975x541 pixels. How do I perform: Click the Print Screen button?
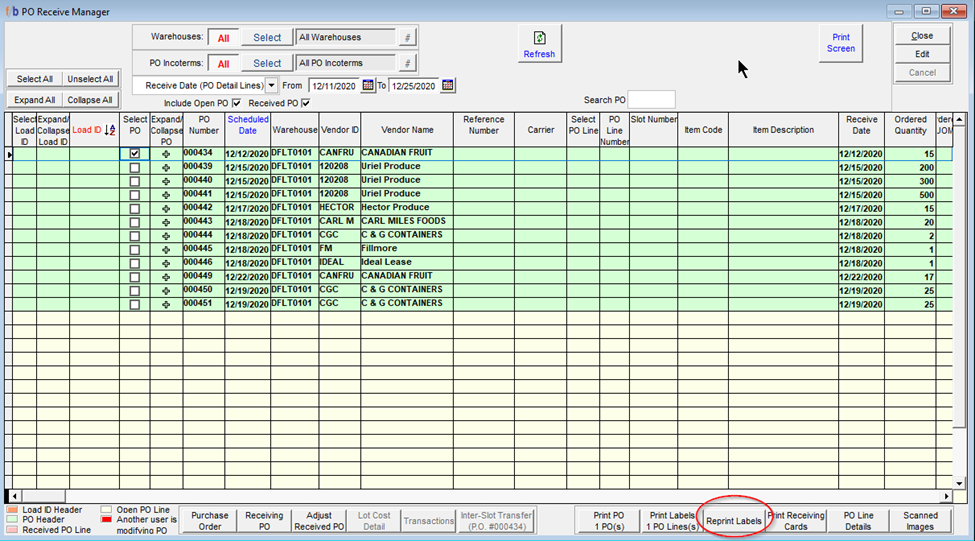click(840, 43)
